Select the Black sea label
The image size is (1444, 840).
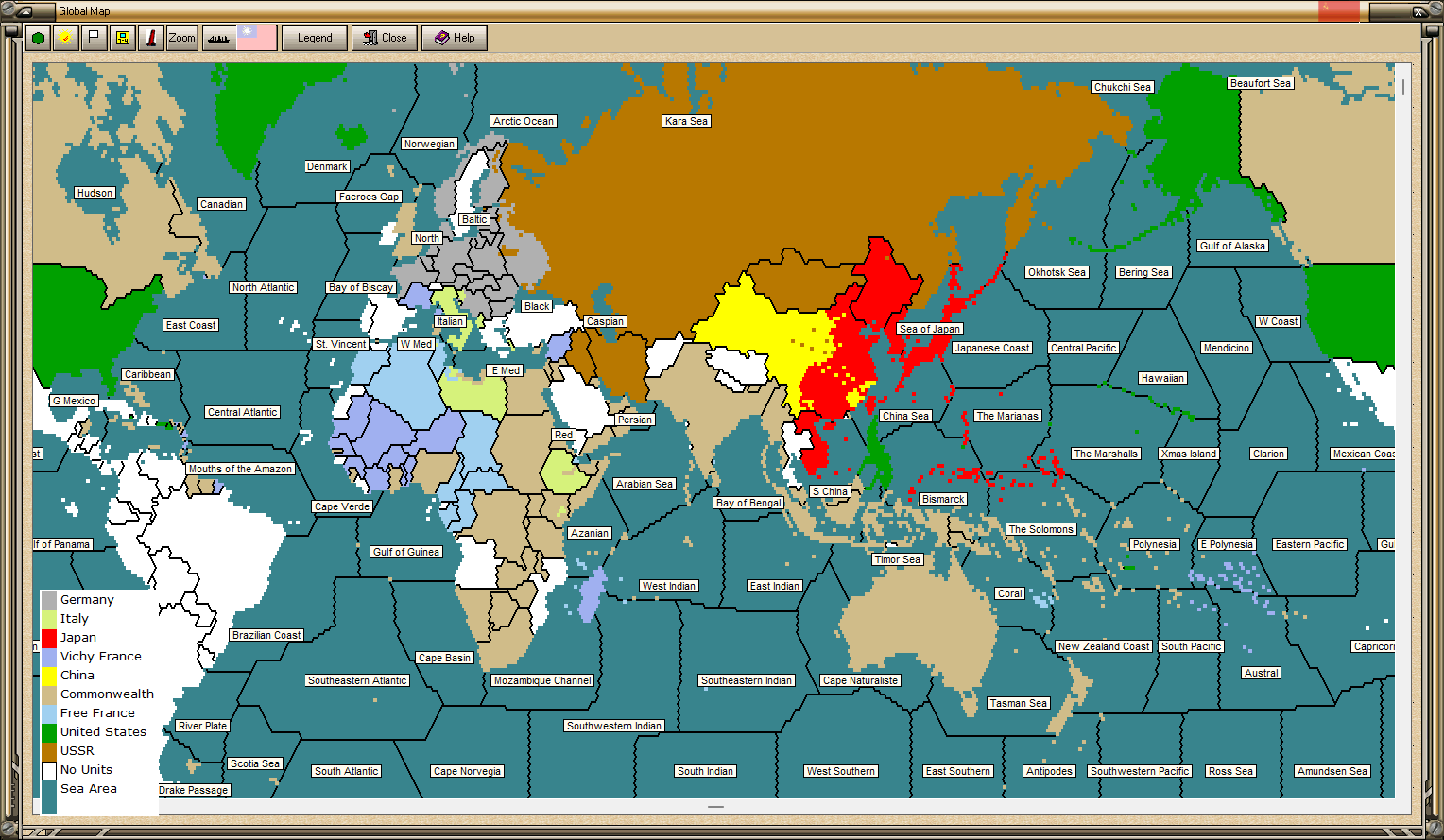click(537, 306)
